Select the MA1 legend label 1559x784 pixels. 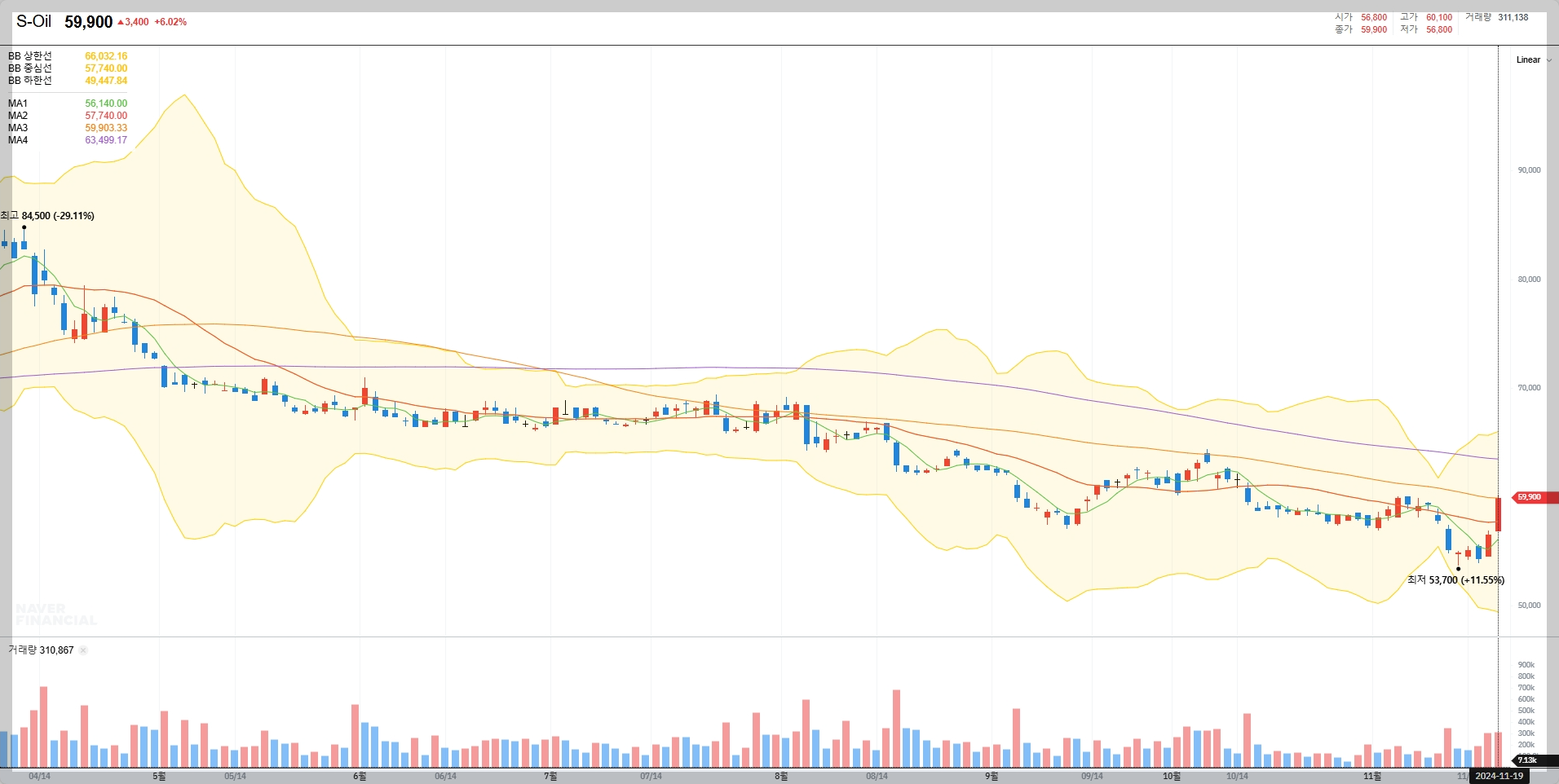point(18,104)
